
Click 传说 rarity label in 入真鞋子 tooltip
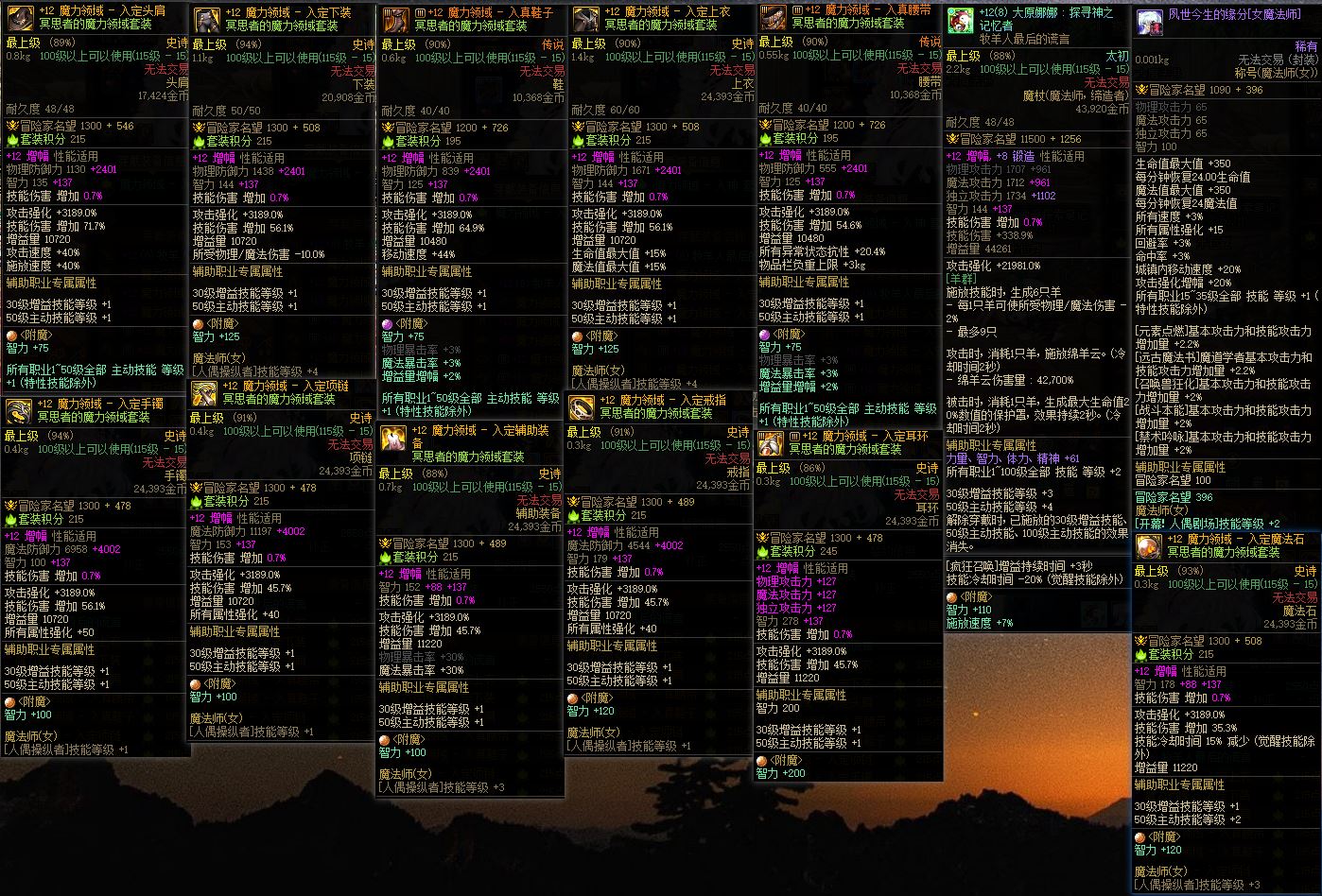(x=552, y=44)
